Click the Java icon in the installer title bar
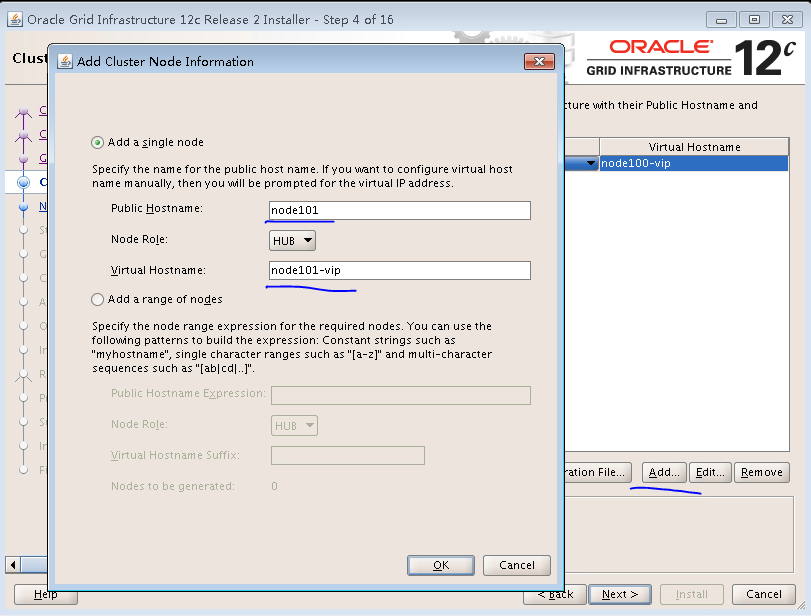The height and width of the screenshot is (616, 811). 15,20
